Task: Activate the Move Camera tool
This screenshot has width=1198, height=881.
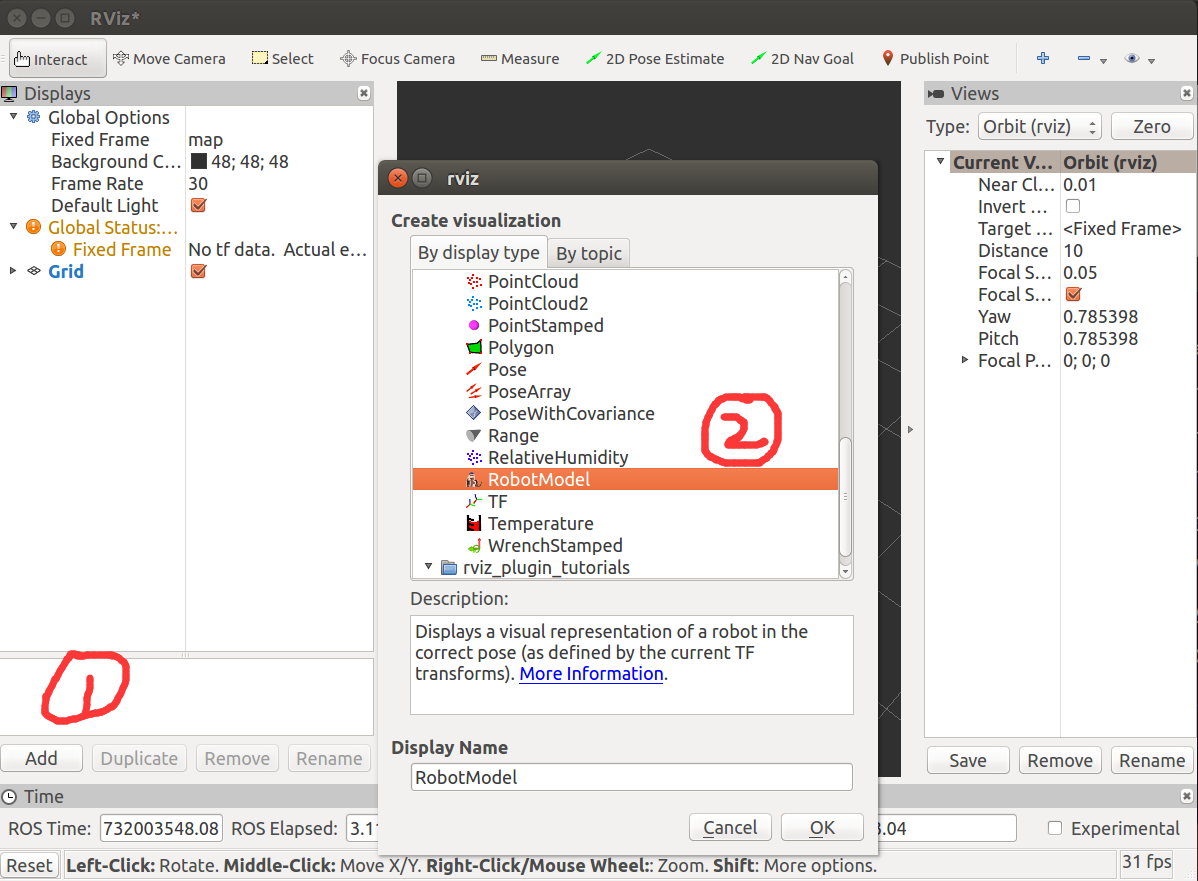Action: point(169,59)
